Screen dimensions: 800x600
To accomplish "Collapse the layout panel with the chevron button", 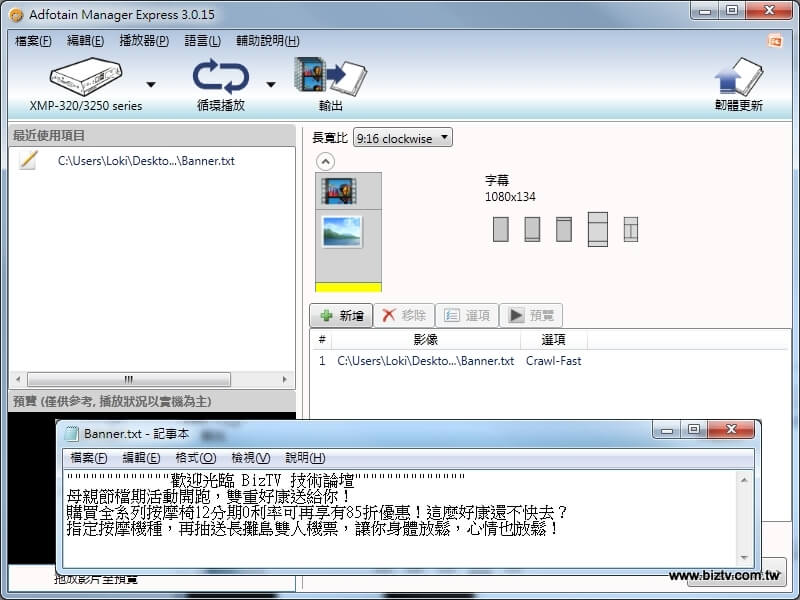I will tap(325, 161).
